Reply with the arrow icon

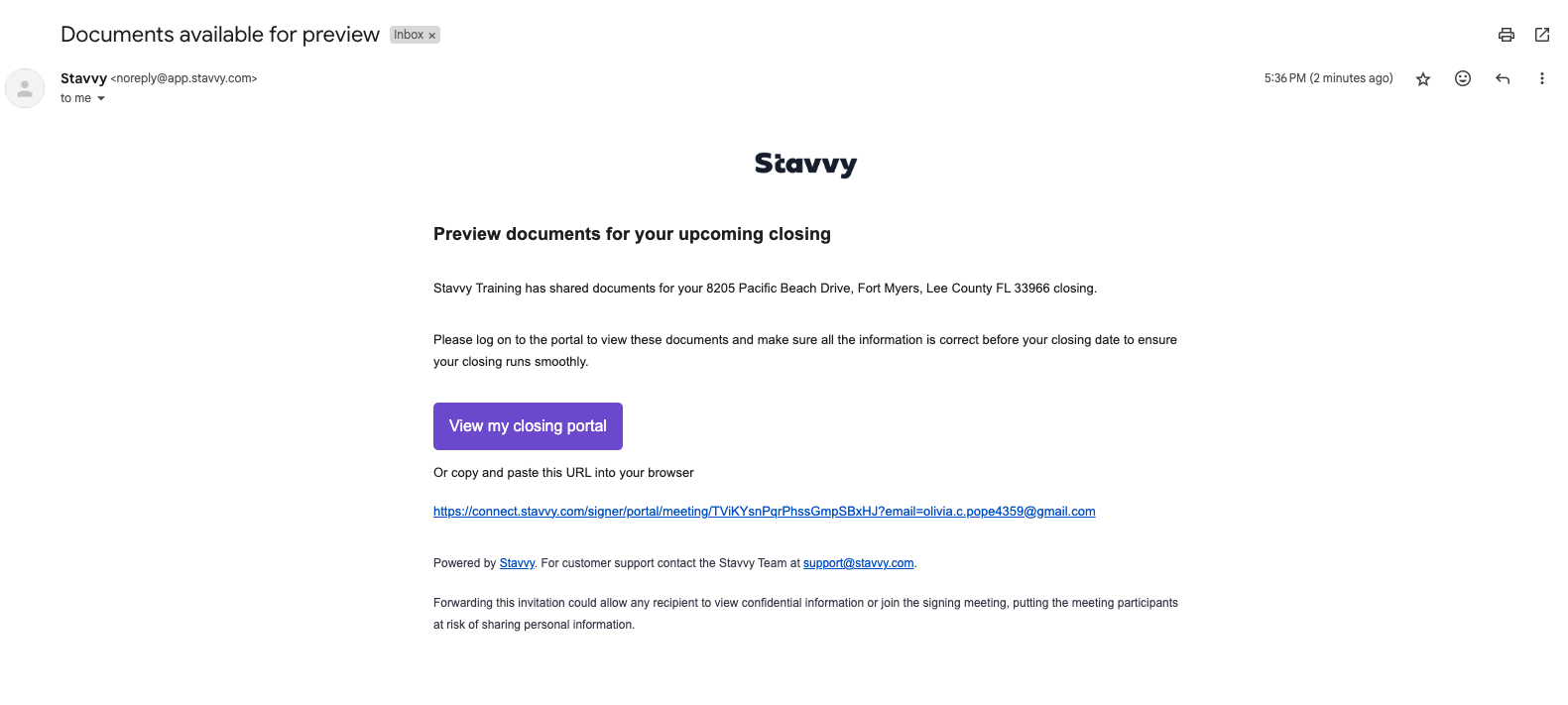pos(1503,78)
